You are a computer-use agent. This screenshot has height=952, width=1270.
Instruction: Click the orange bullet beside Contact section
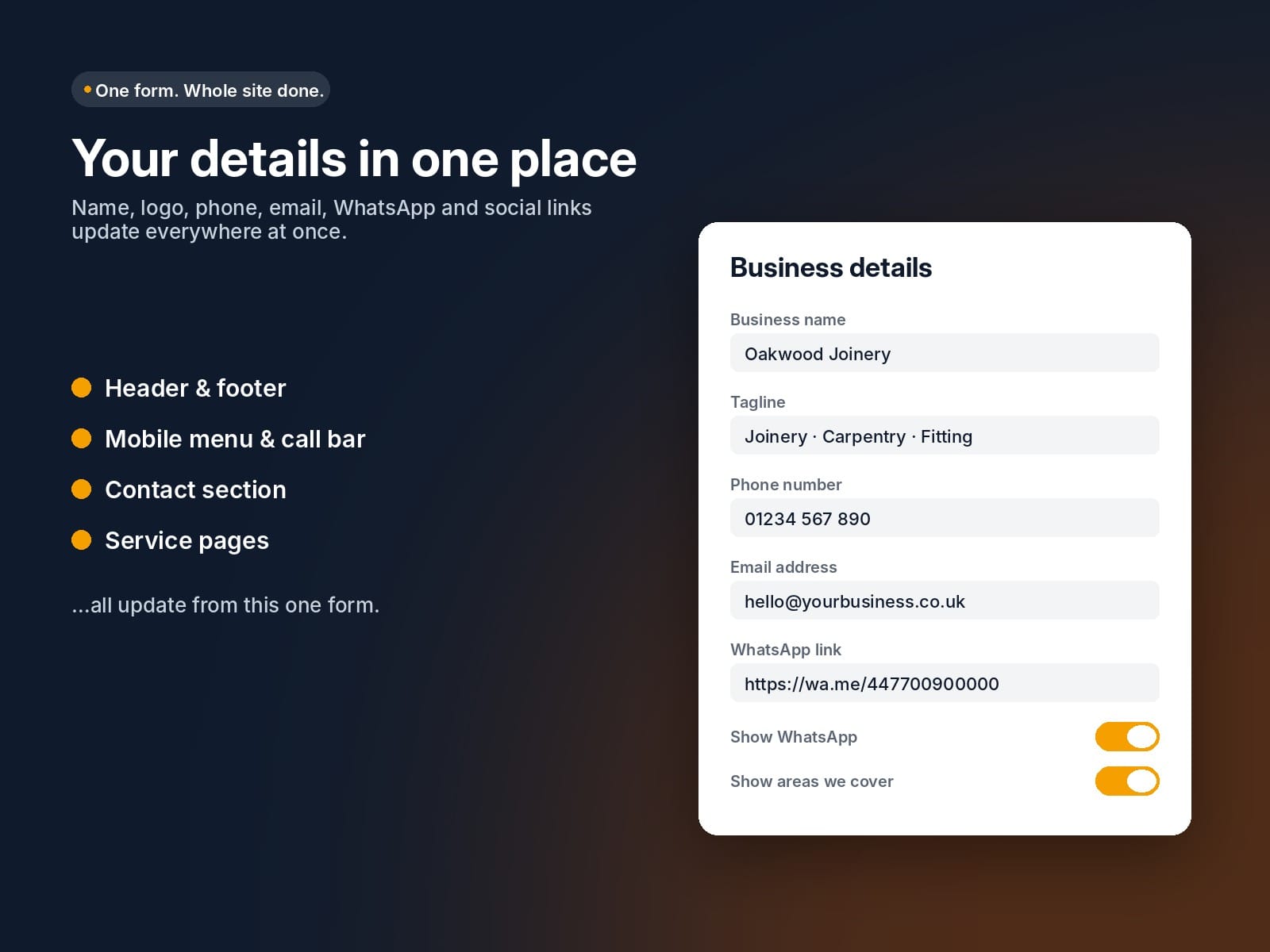(x=82, y=489)
